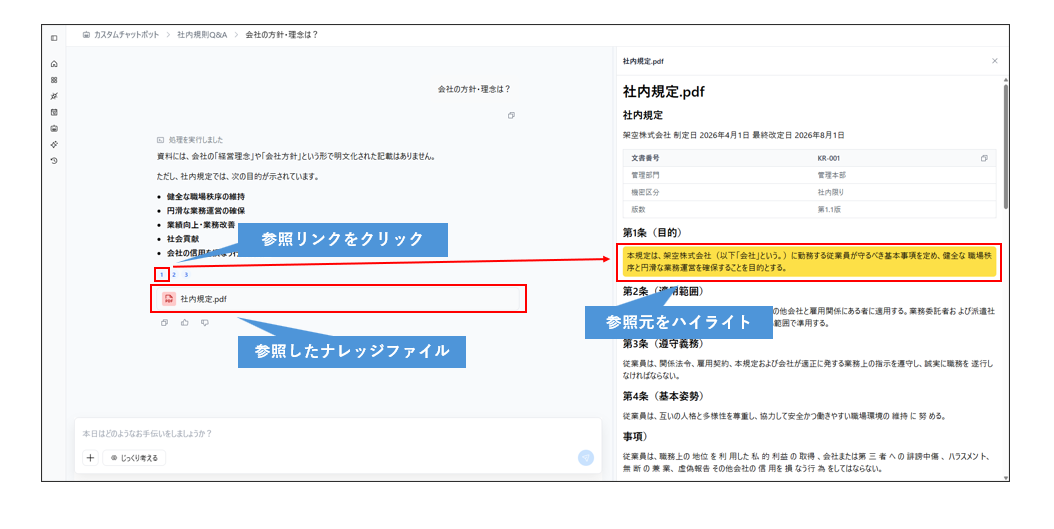This screenshot has width=1054, height=529.
Task: Go to カスタムチャットボット in breadcrumb
Action: pos(126,34)
